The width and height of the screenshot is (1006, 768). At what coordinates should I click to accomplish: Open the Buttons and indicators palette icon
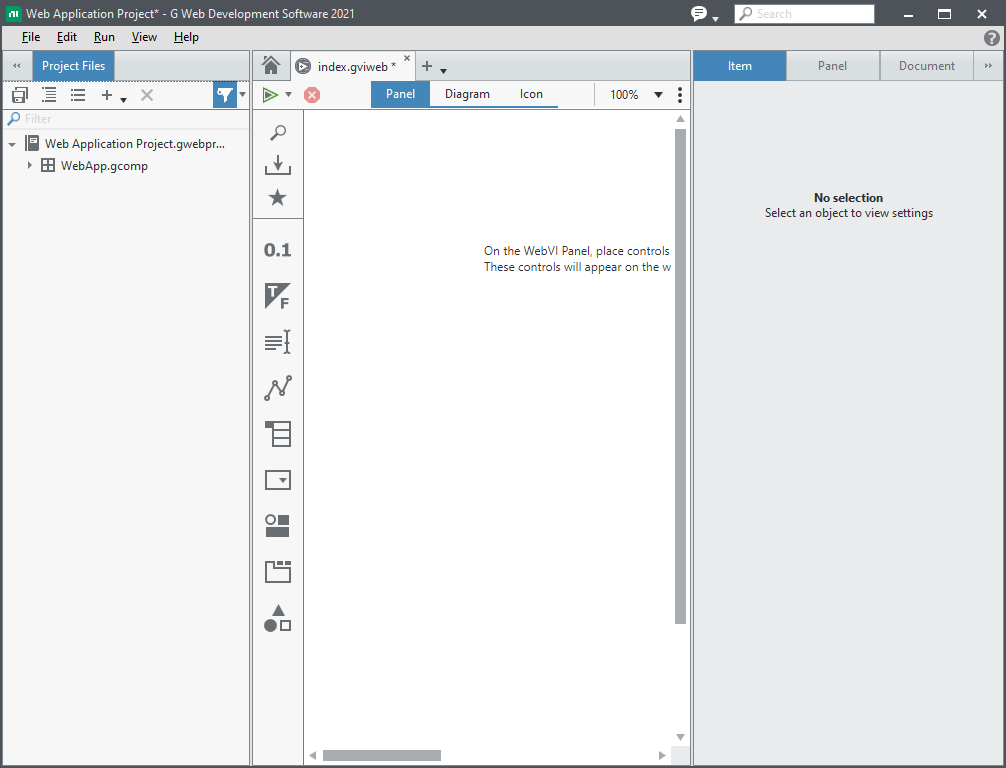[278, 525]
